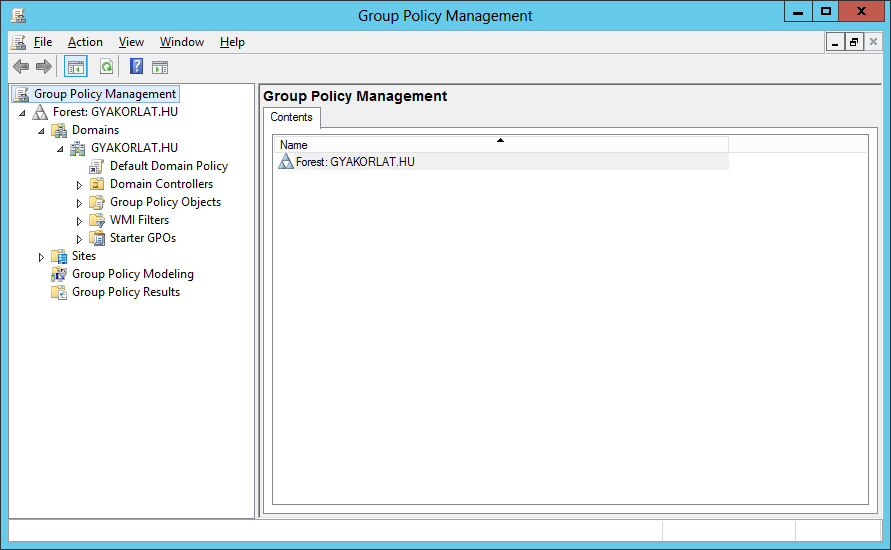Sort list by Name column header
Viewport: 891px width, 550px height.
tap(501, 144)
